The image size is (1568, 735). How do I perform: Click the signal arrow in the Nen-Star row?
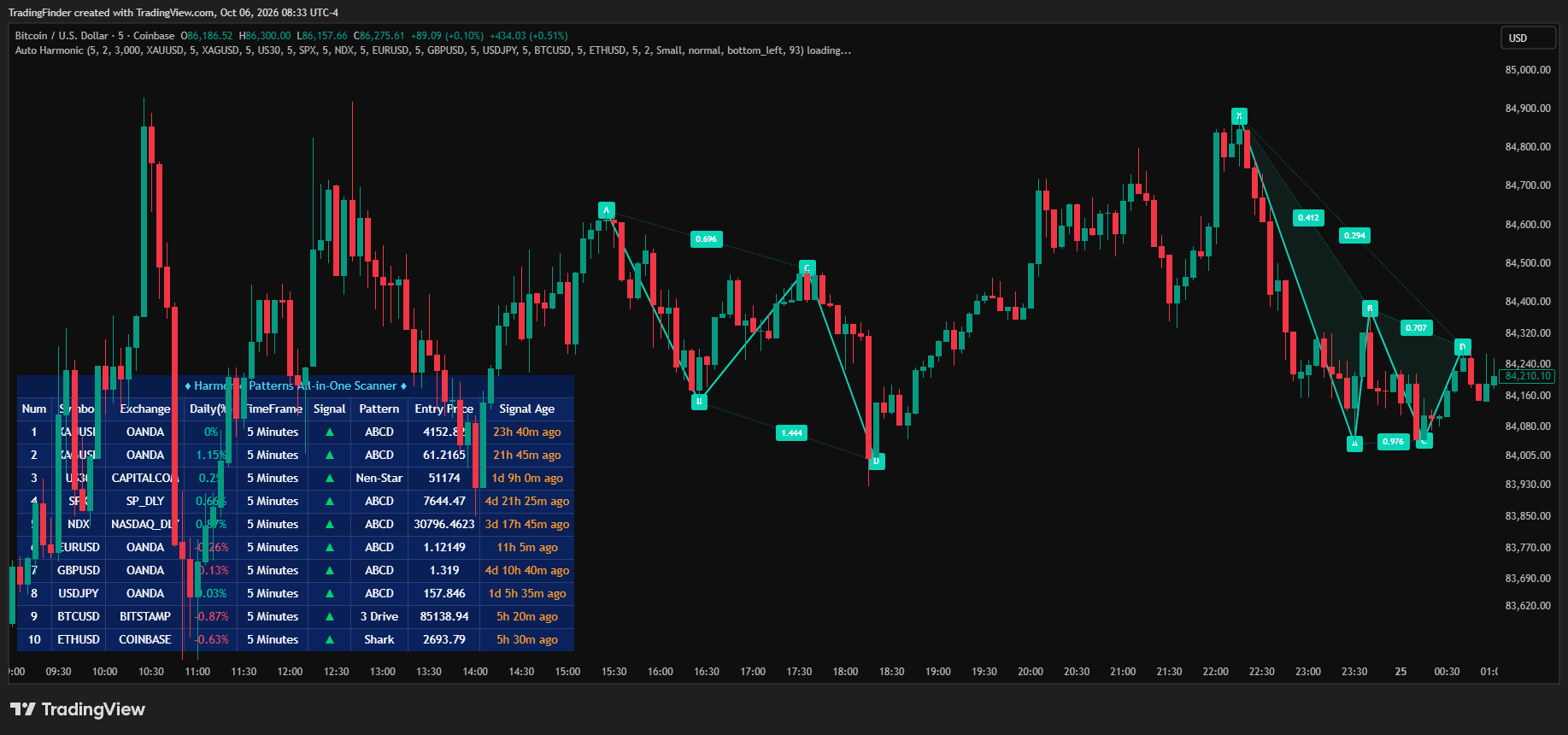[329, 479]
